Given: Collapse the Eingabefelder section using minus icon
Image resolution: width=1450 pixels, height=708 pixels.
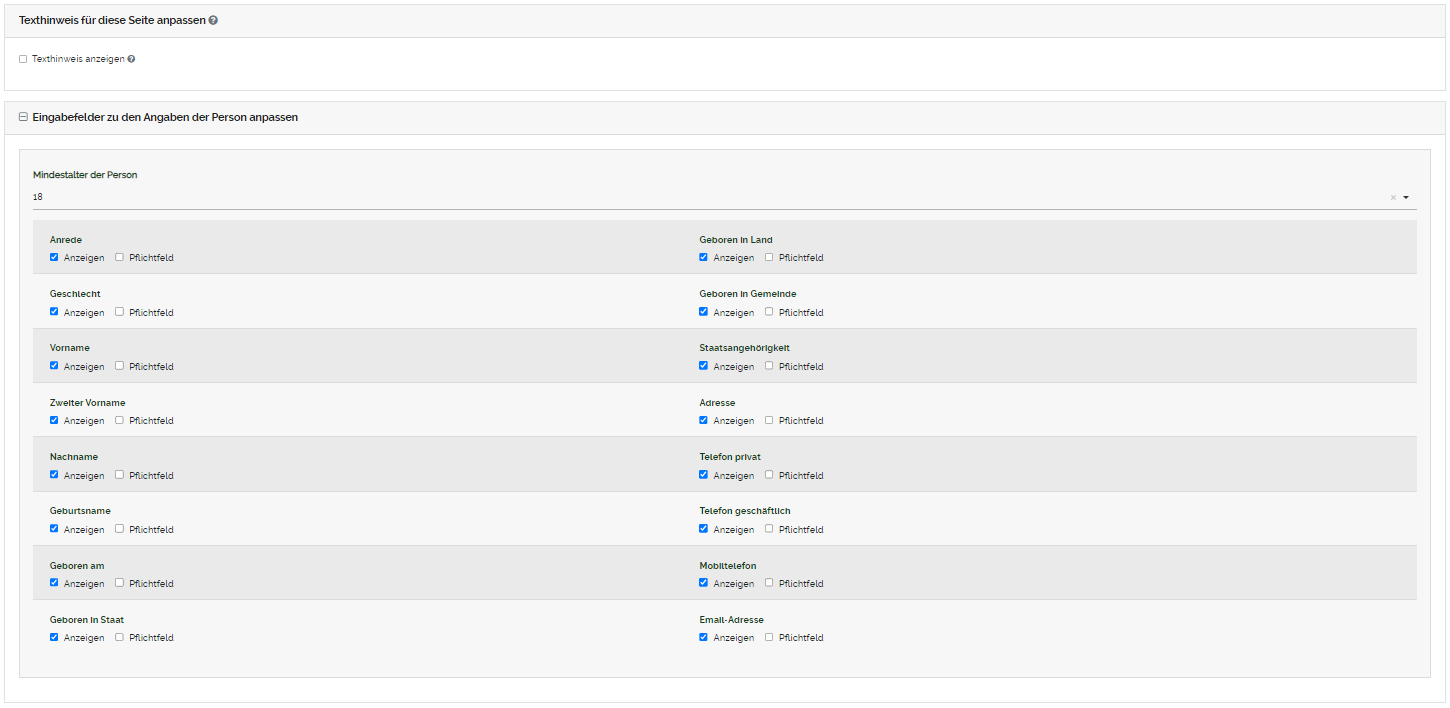Looking at the screenshot, I should pos(23,117).
